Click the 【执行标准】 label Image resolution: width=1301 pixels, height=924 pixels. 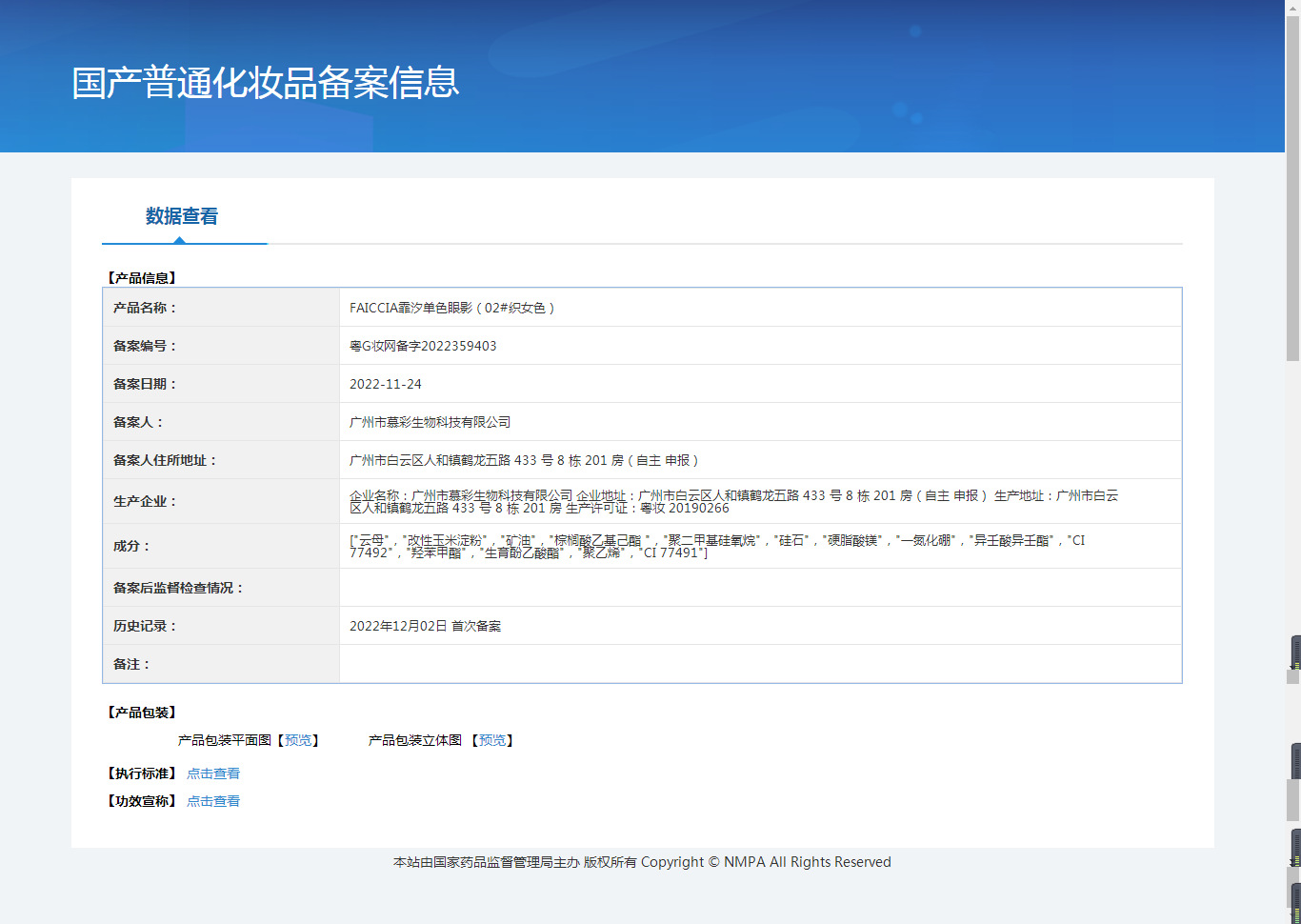click(142, 773)
